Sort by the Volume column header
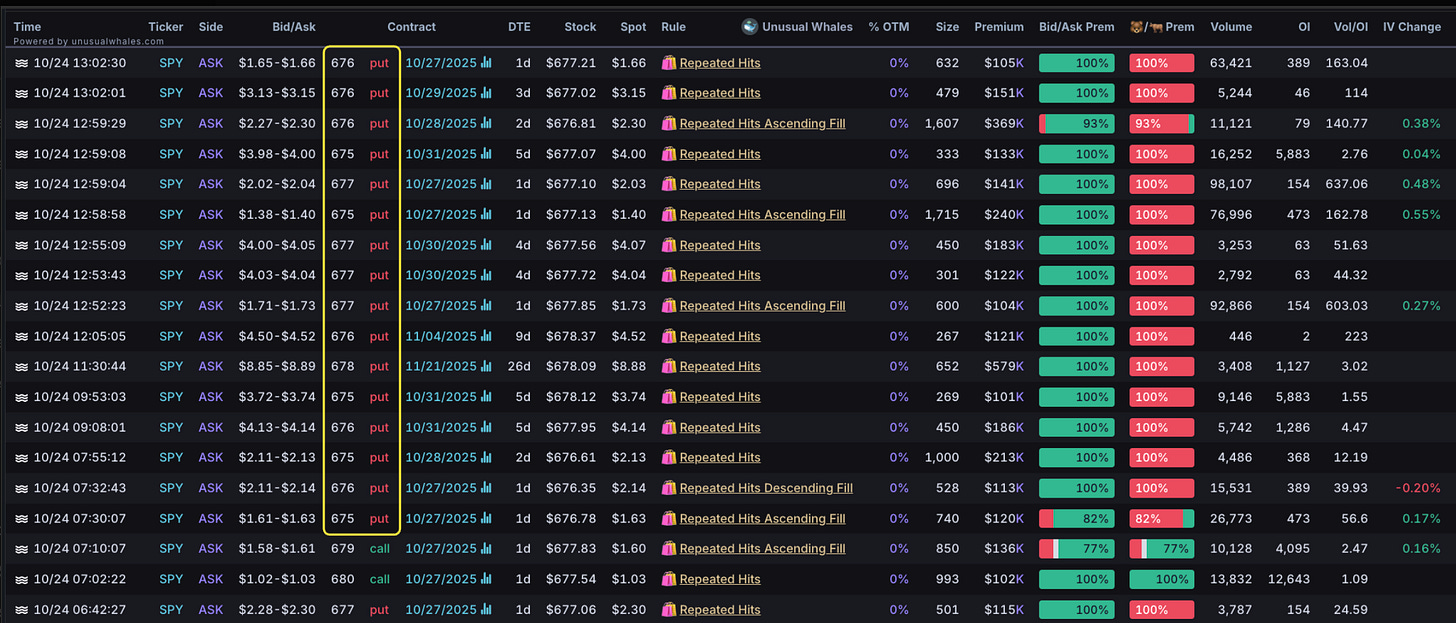The image size is (1456, 623). click(1230, 27)
